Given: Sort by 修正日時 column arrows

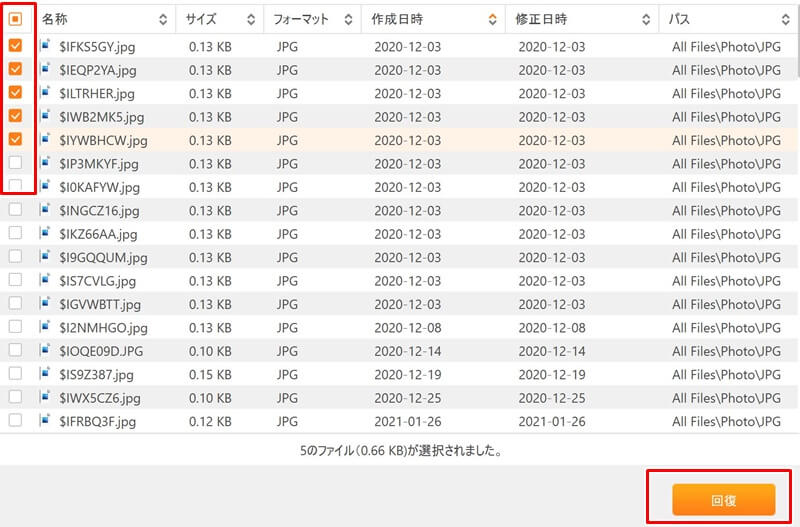Looking at the screenshot, I should [x=646, y=19].
